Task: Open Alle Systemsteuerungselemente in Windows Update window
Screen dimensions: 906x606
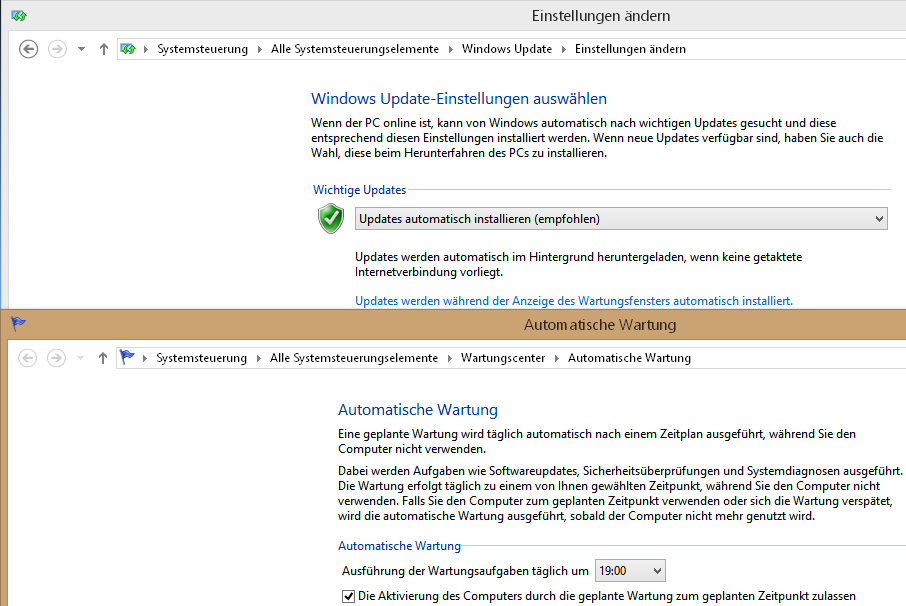Action: click(x=355, y=49)
